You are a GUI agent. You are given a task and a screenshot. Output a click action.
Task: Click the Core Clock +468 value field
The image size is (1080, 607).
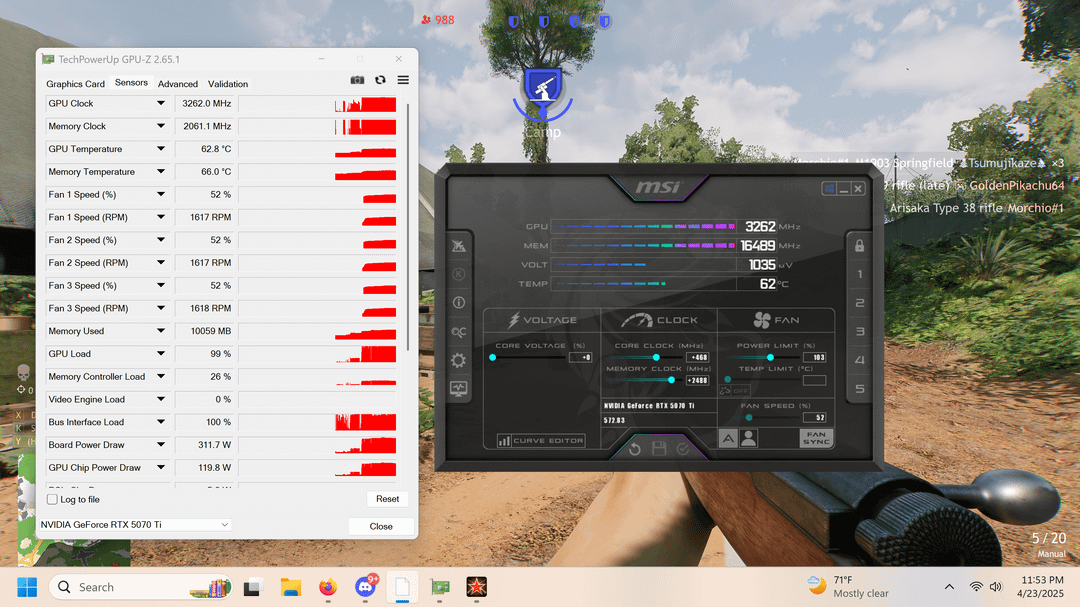698,358
